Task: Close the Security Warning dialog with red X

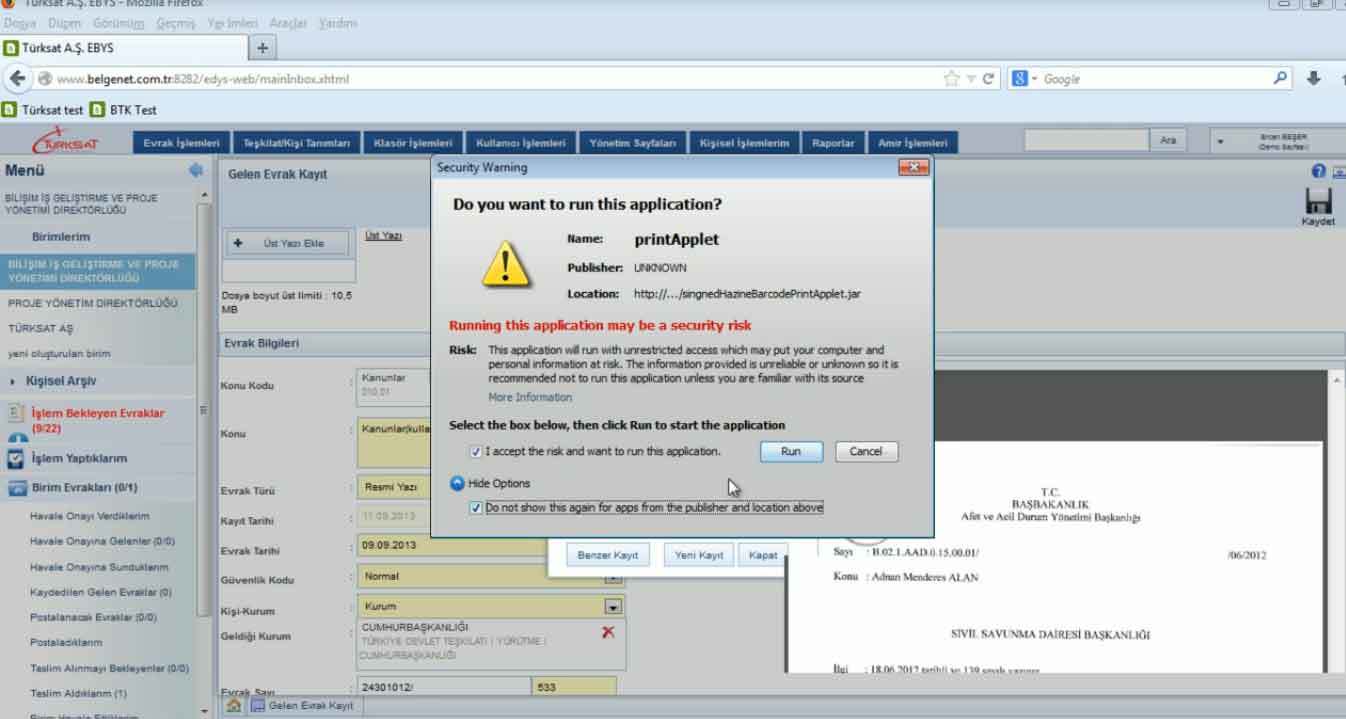Action: [913, 168]
